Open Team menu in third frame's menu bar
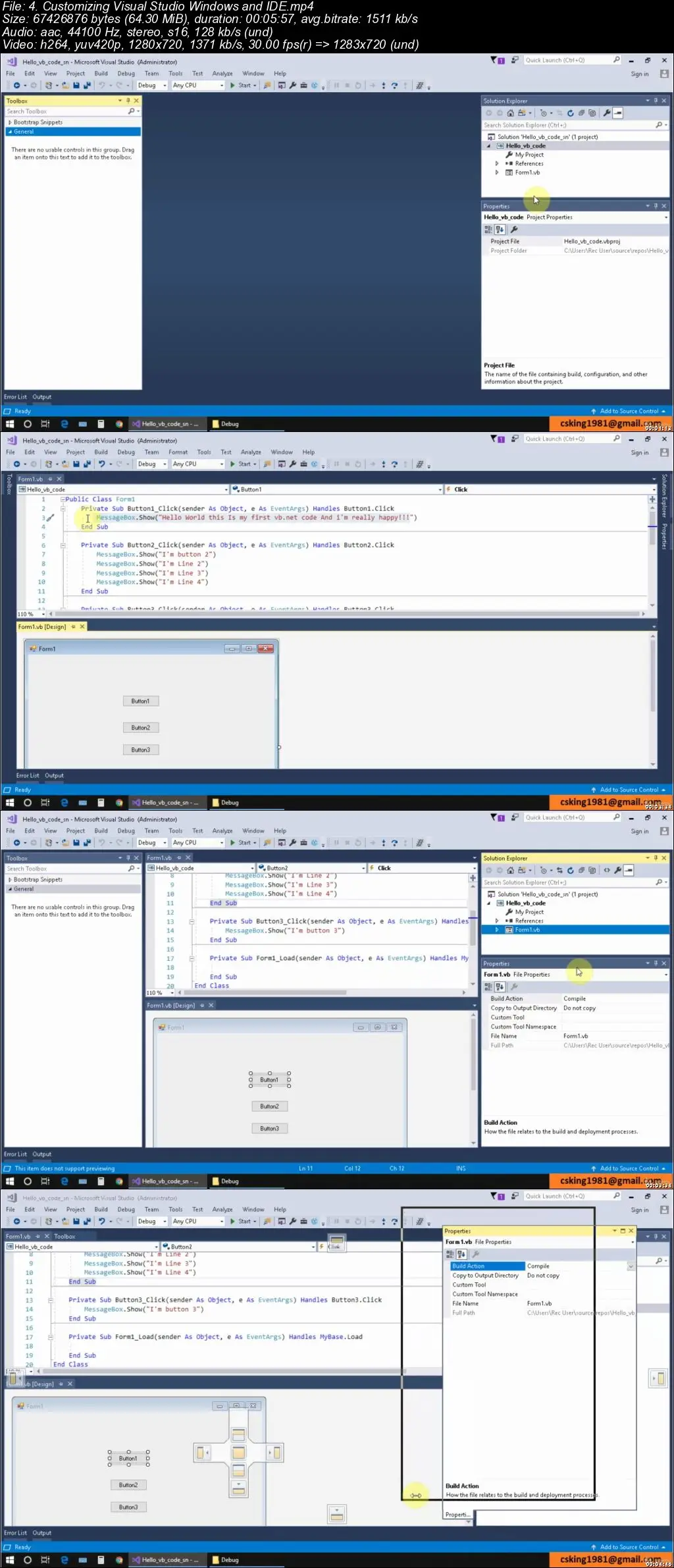 pos(152,831)
